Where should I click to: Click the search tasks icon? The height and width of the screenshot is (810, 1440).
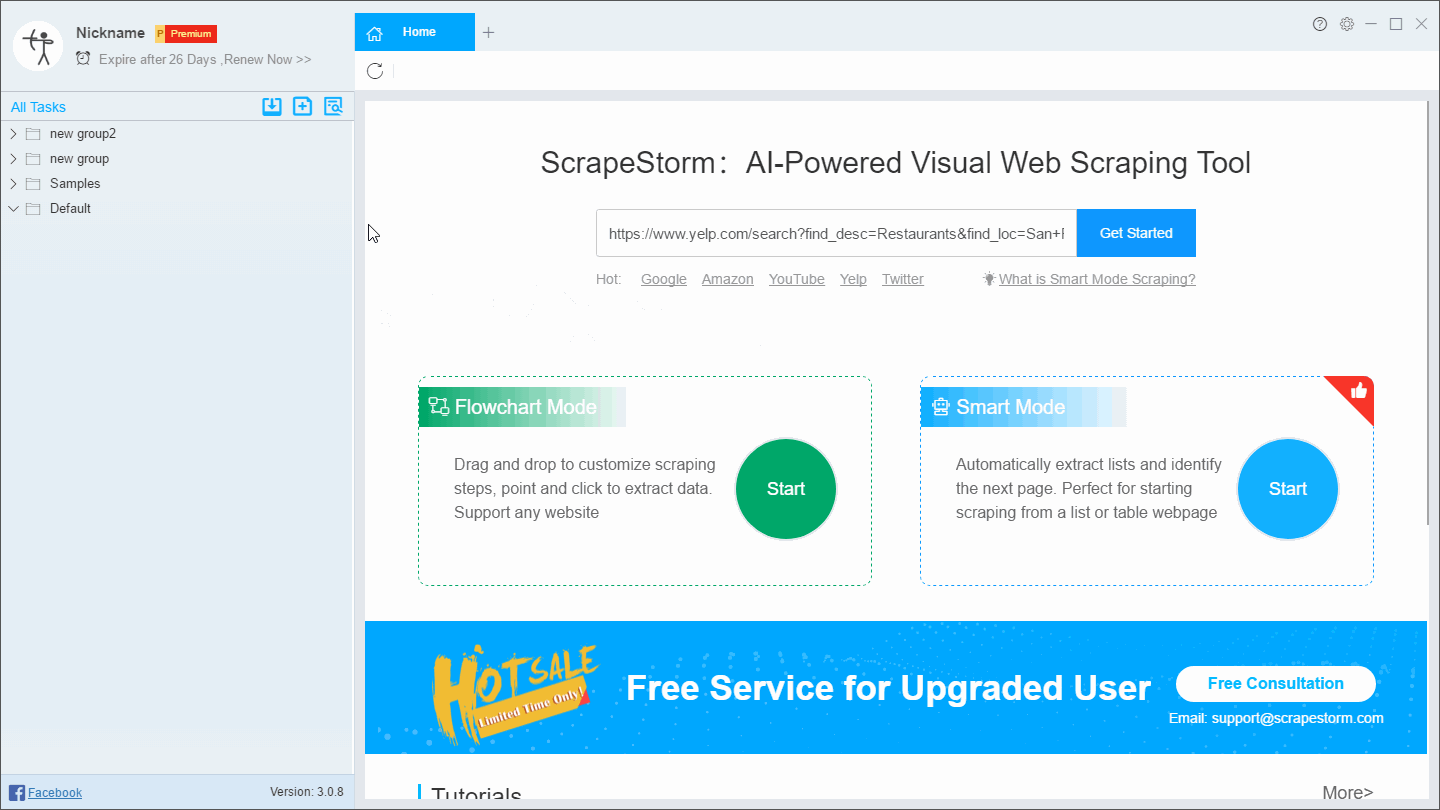pyautogui.click(x=333, y=106)
